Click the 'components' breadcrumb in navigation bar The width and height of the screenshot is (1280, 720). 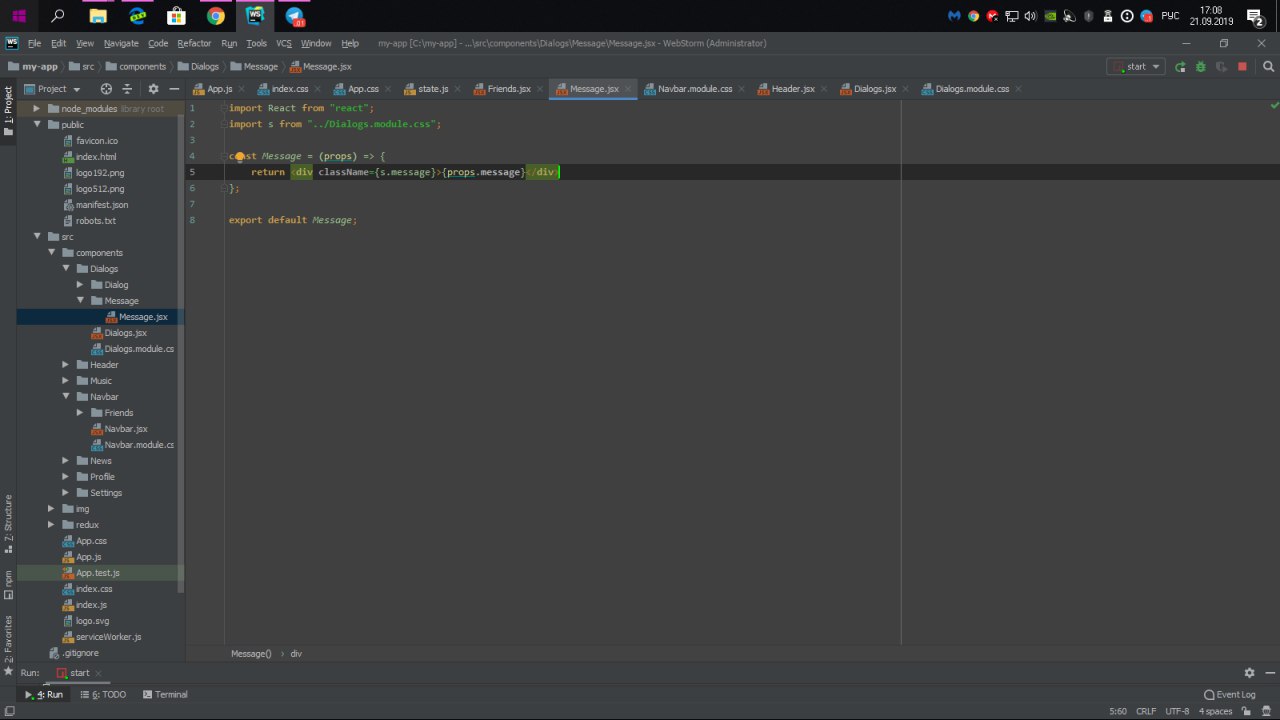coord(142,67)
